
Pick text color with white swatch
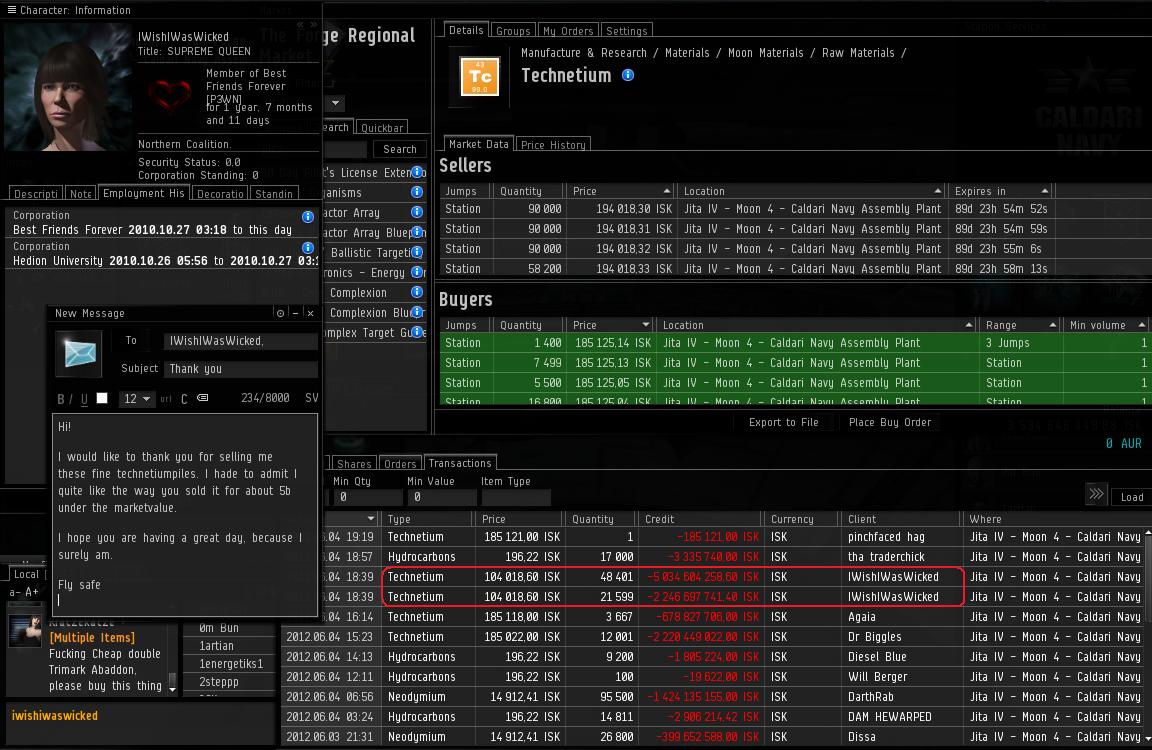click(x=102, y=398)
